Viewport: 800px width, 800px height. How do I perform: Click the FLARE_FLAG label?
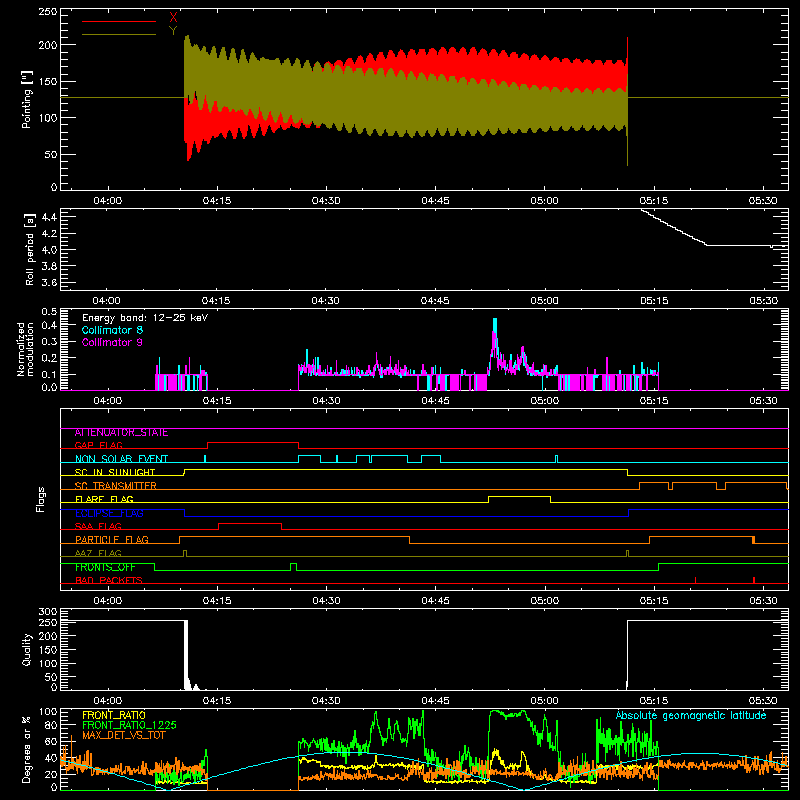(x=104, y=499)
